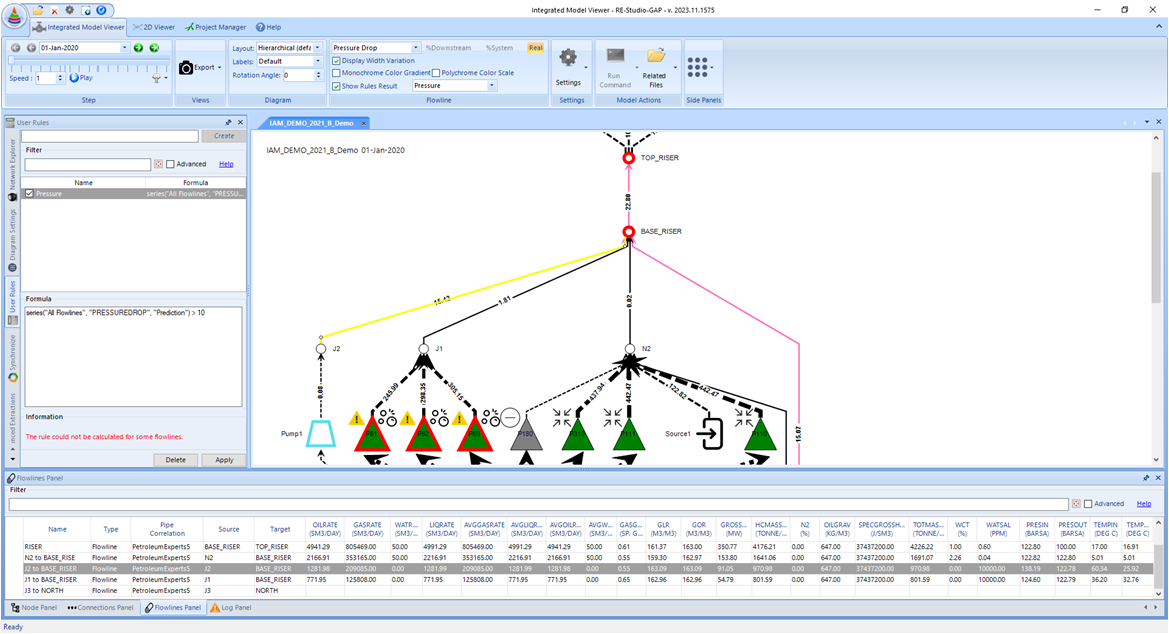Viewport: 1169px width, 634px height.
Task: Click the red X quick-access icon
Action: [x=54, y=10]
